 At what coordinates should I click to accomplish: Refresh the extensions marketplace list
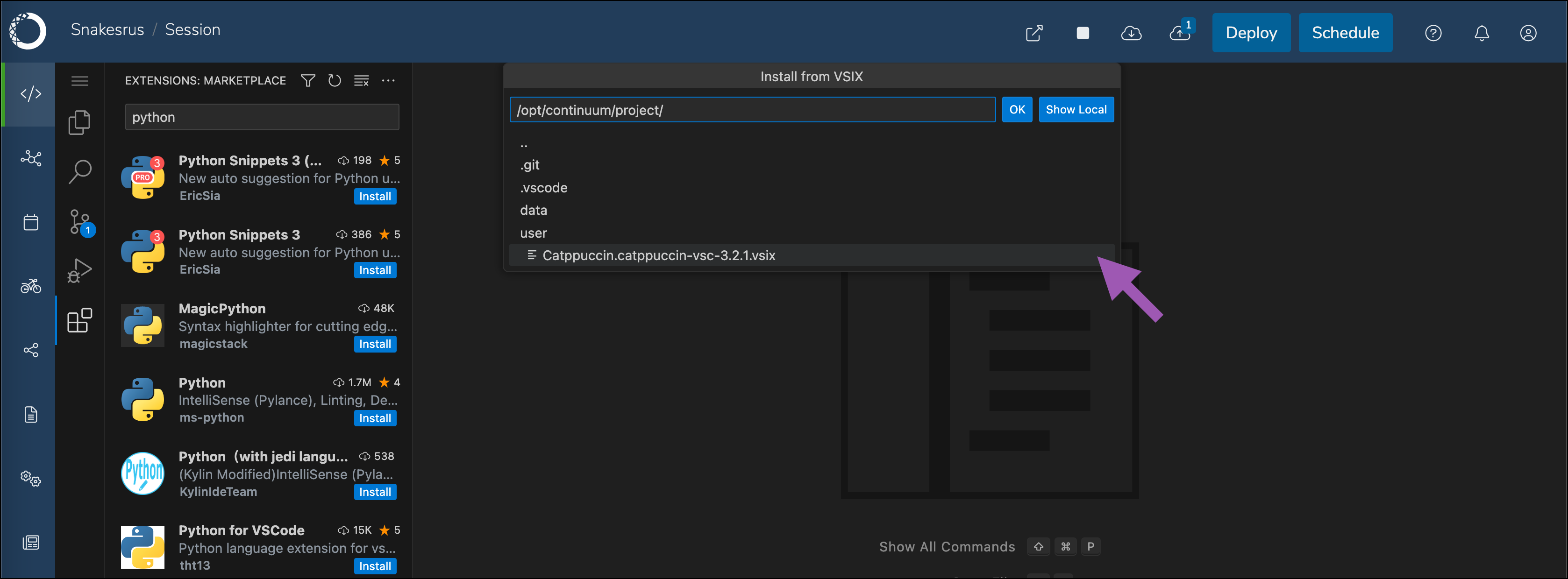pos(334,81)
